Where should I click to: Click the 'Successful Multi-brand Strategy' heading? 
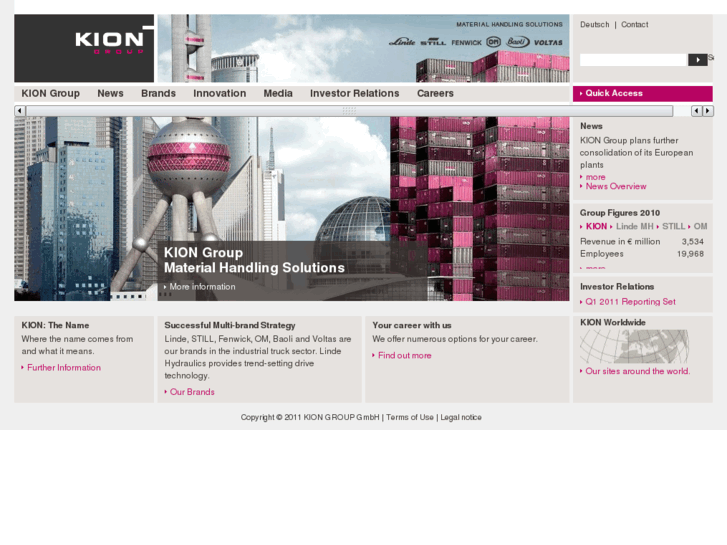pos(230,325)
